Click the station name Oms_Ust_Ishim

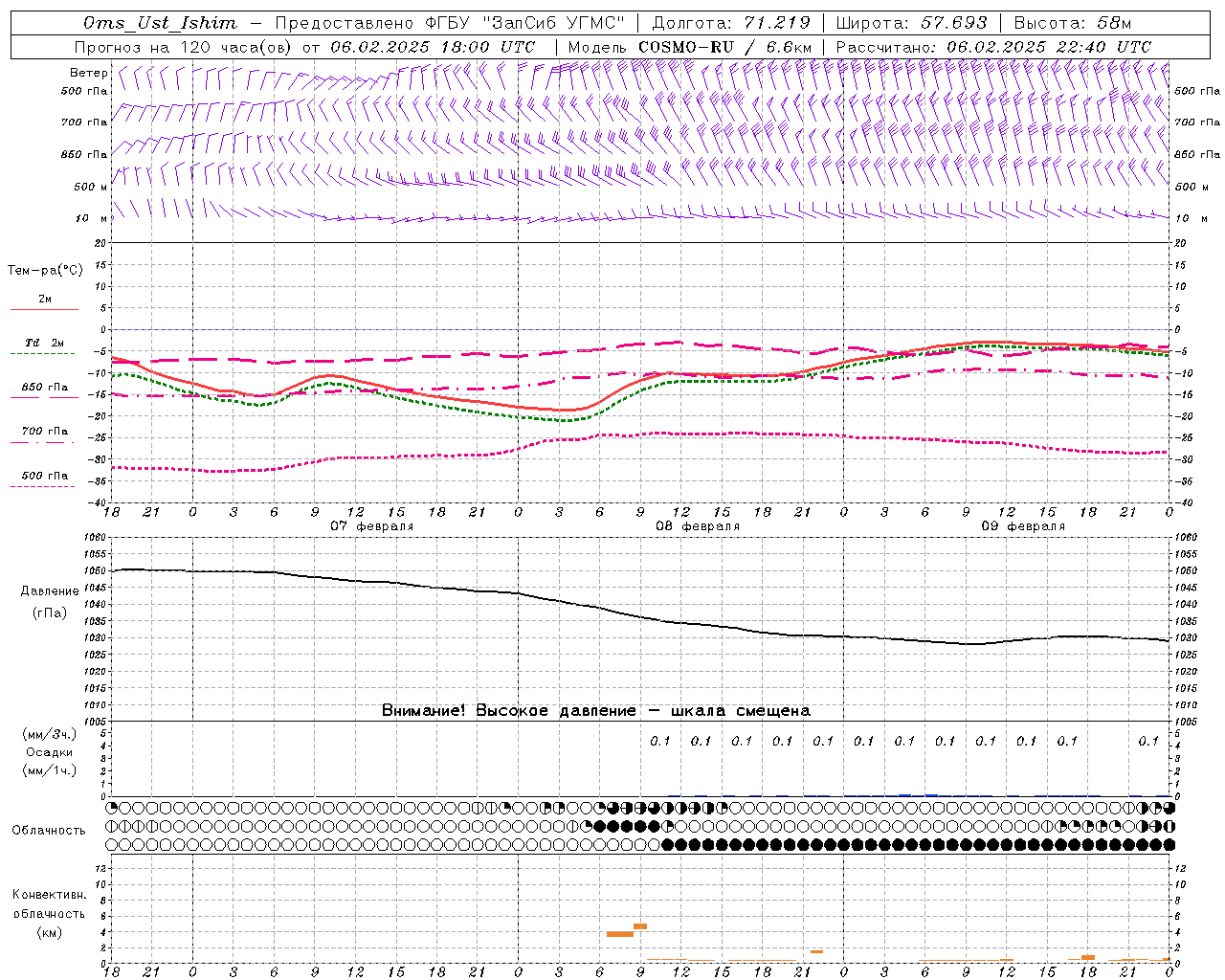coord(160,23)
